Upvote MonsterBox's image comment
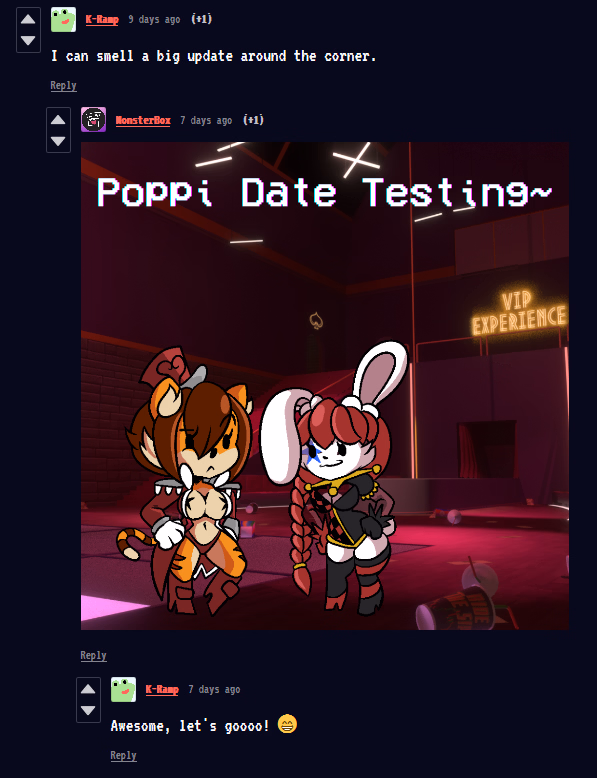 click(58, 120)
